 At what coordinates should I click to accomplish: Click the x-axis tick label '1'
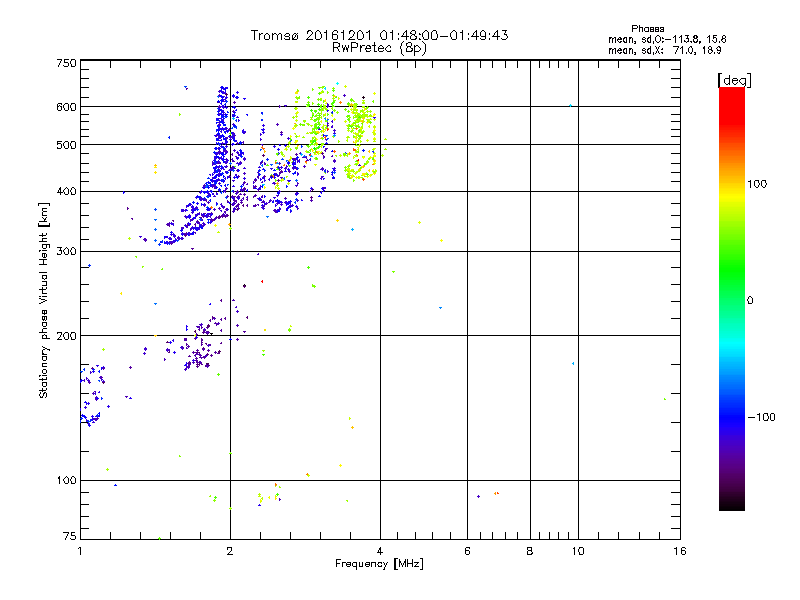click(80, 551)
